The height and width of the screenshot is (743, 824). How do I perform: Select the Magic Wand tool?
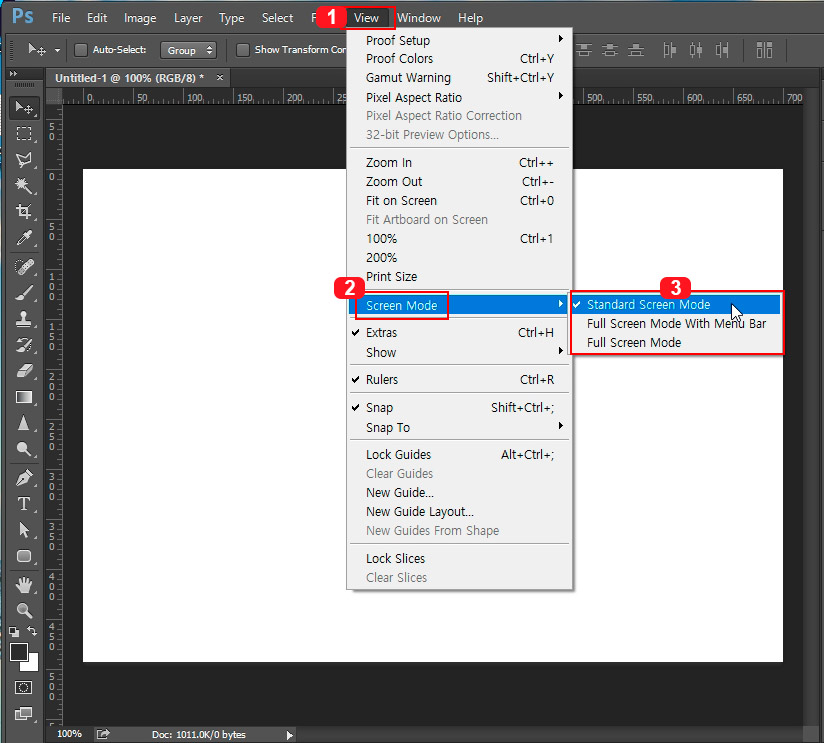(24, 185)
